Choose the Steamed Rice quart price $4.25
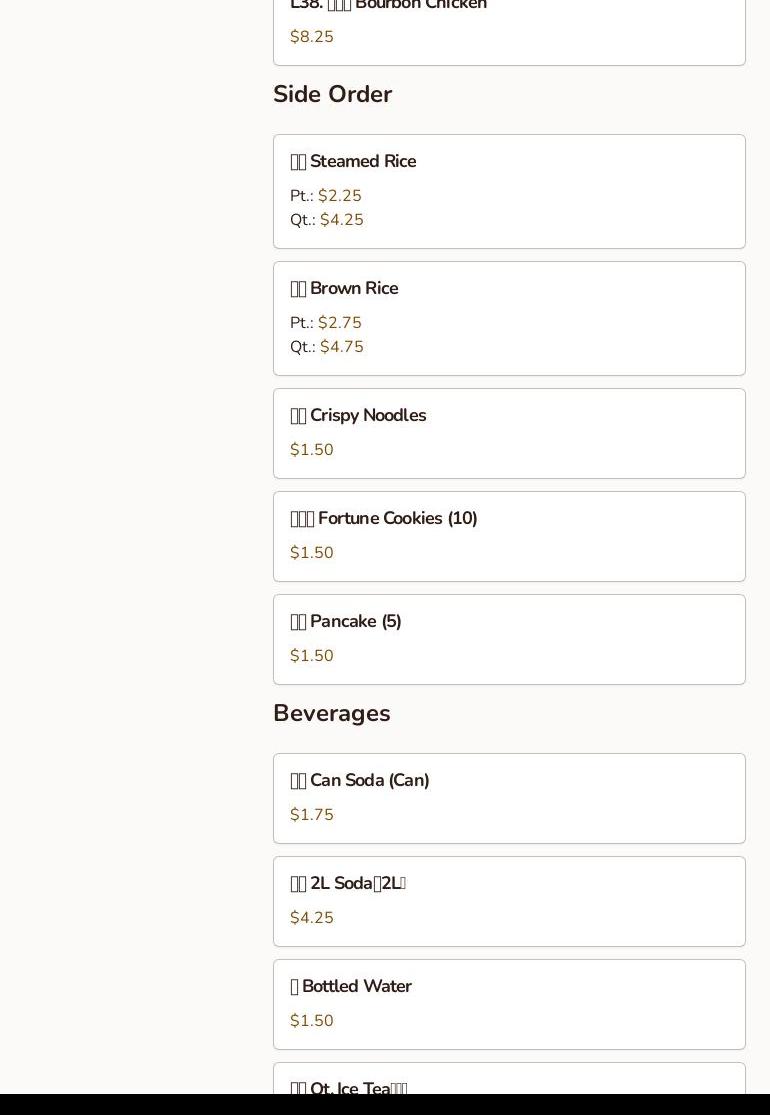Viewport: 770px width, 1115px height. [x=342, y=220]
